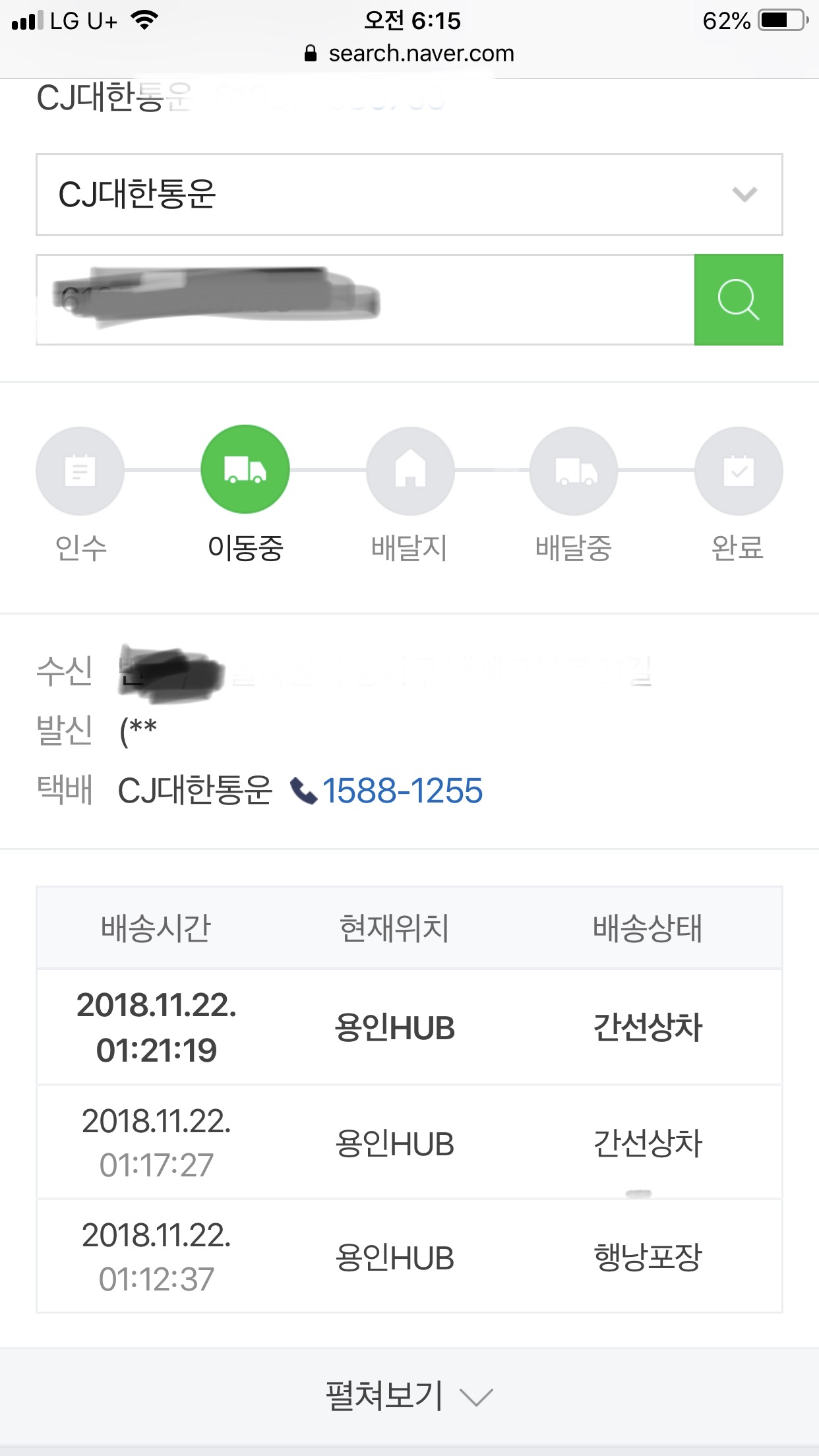Select the 01:21:19 간선상차 tracking row
The height and width of the screenshot is (1456, 819).
(x=409, y=1027)
